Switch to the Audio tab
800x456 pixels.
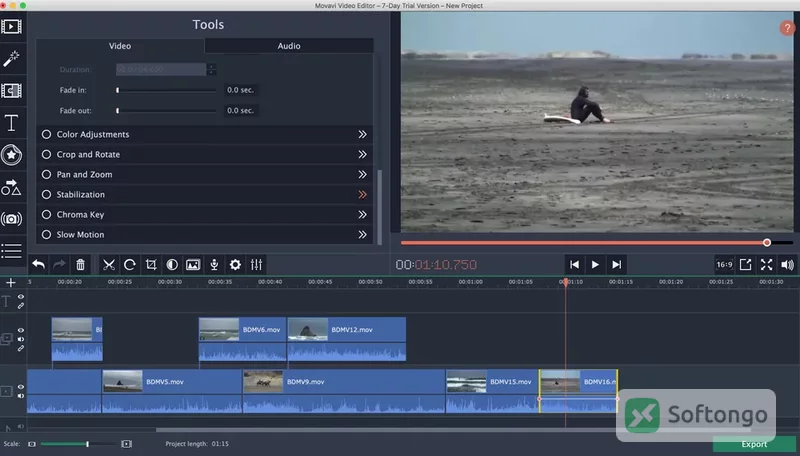289,46
